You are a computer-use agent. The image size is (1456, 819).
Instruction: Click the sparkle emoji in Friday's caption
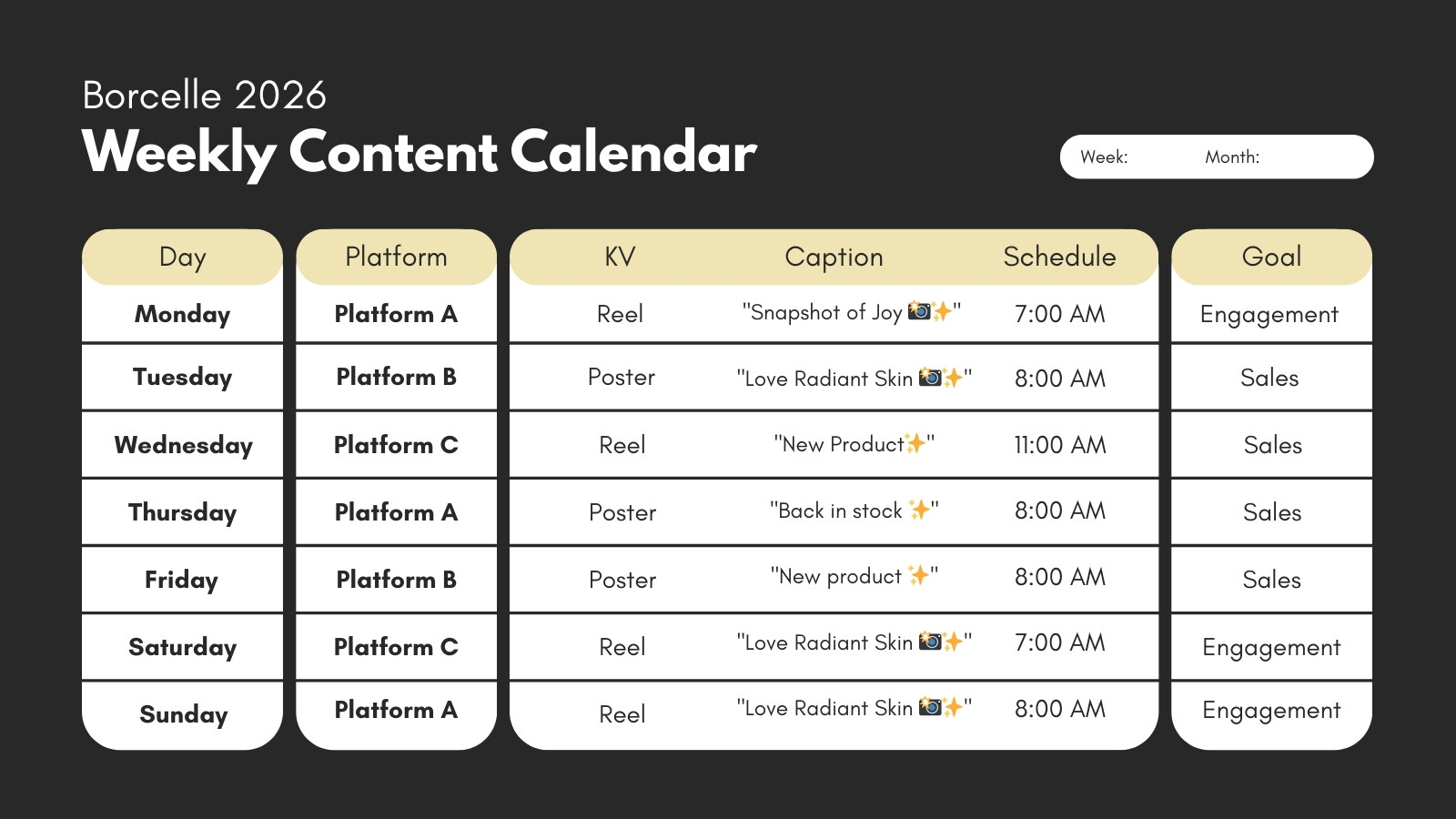click(x=919, y=575)
